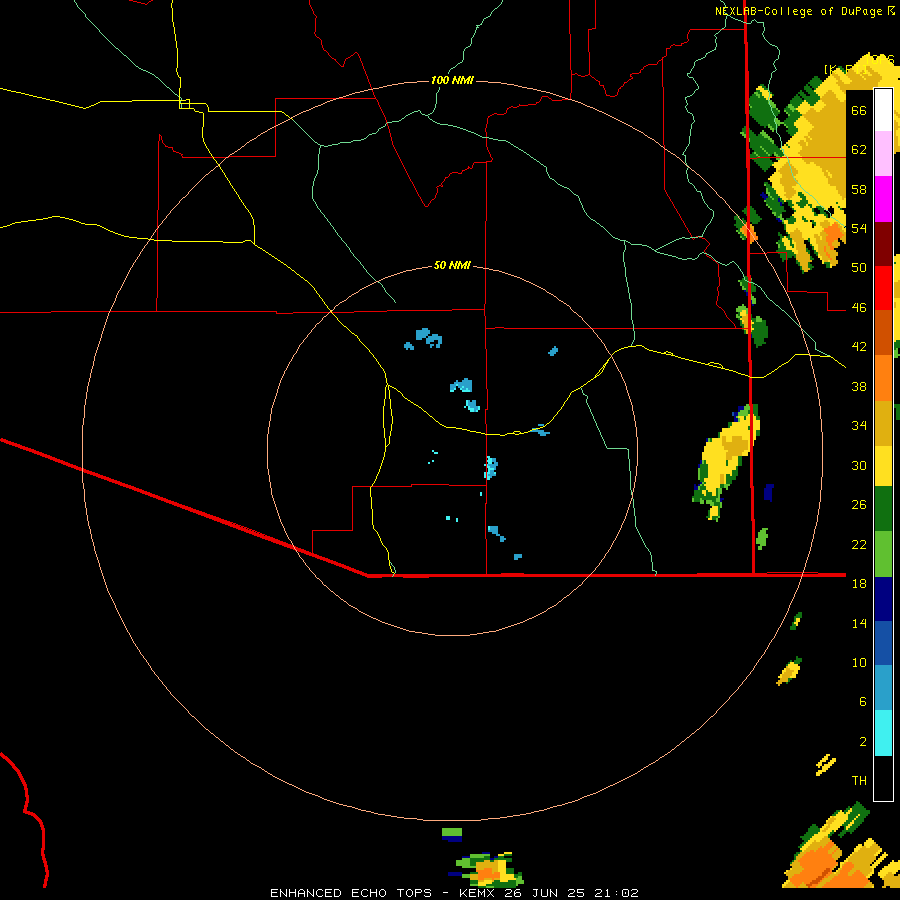Image resolution: width=900 pixels, height=900 pixels.
Task: Click the Enhanced Echo Tops KEMX timestamp caption
Action: 454,893
